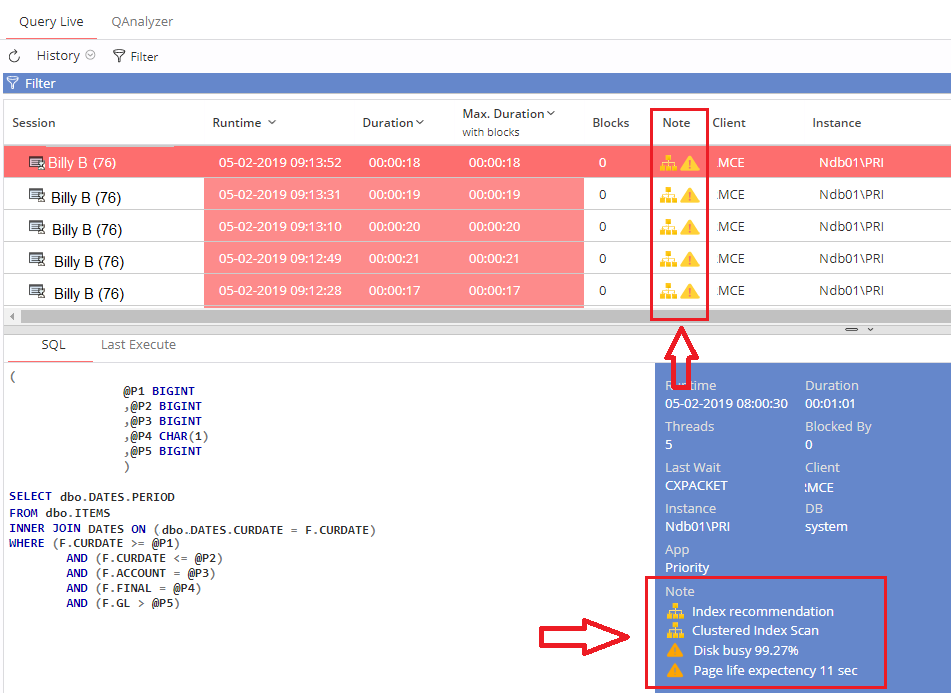Select the Query Live tab

(51, 22)
